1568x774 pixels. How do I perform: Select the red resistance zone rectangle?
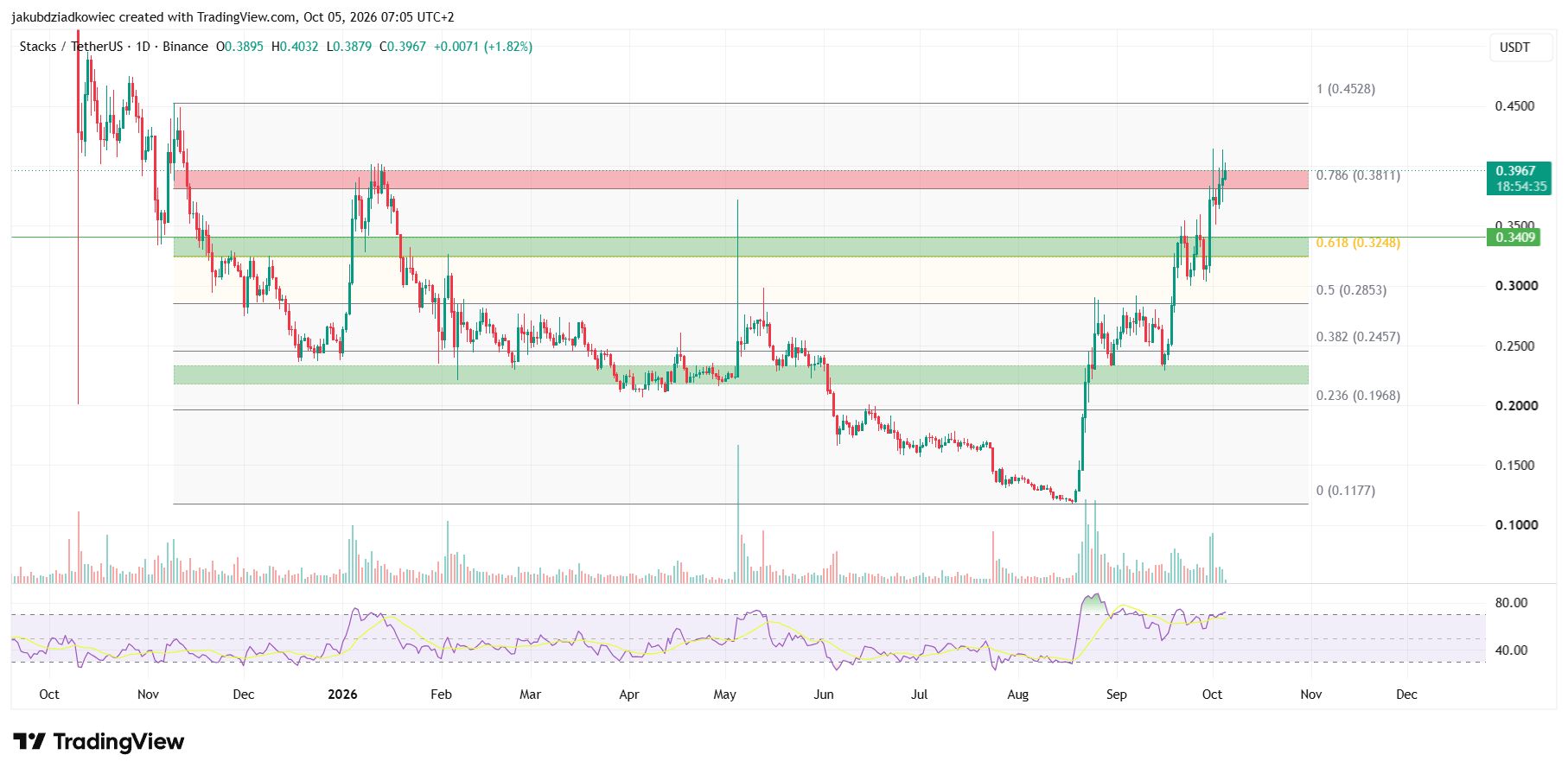(741, 180)
